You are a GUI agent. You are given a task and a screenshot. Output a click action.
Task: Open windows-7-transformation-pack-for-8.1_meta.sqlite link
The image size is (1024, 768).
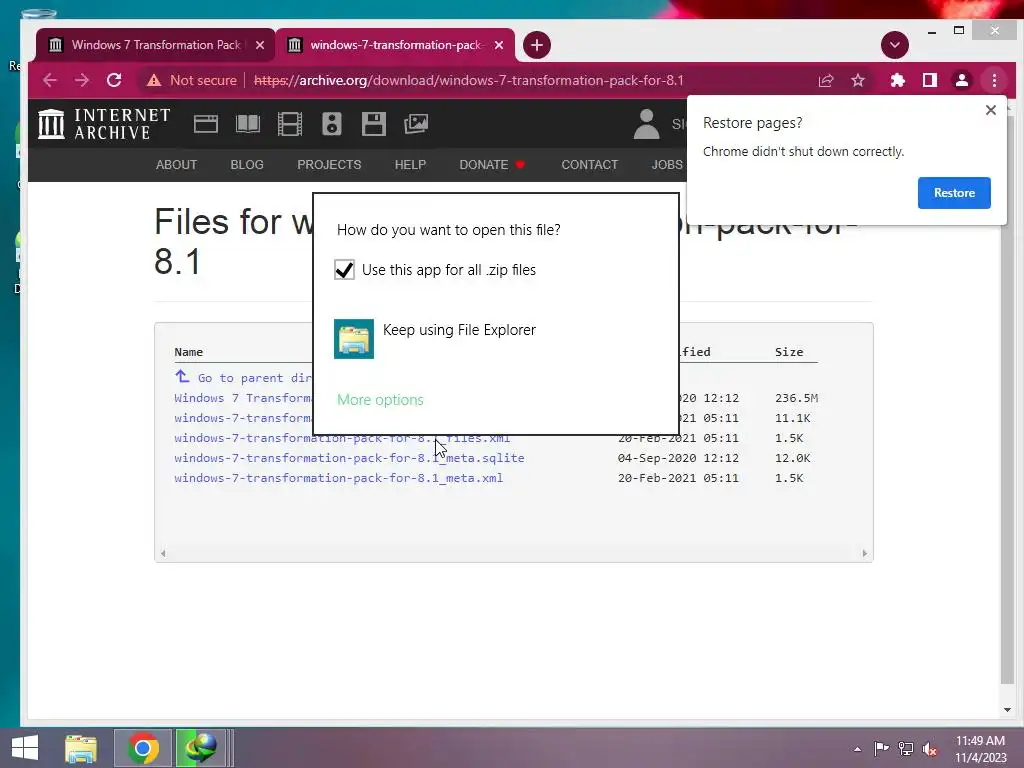(349, 458)
